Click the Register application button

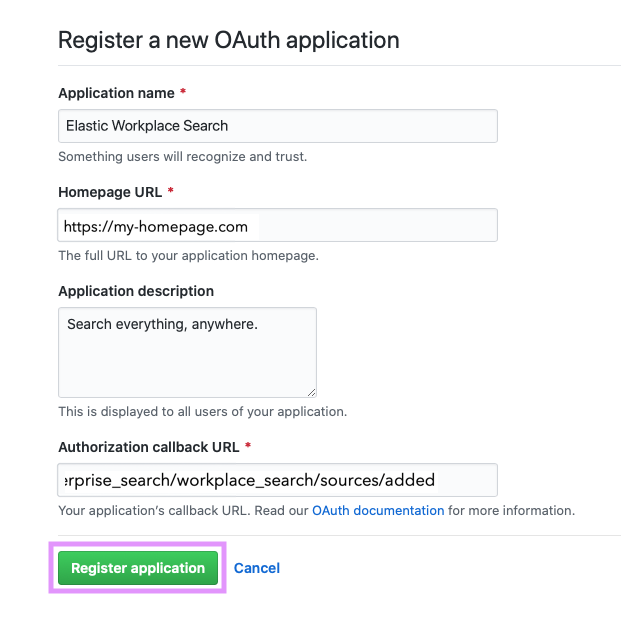pos(138,568)
